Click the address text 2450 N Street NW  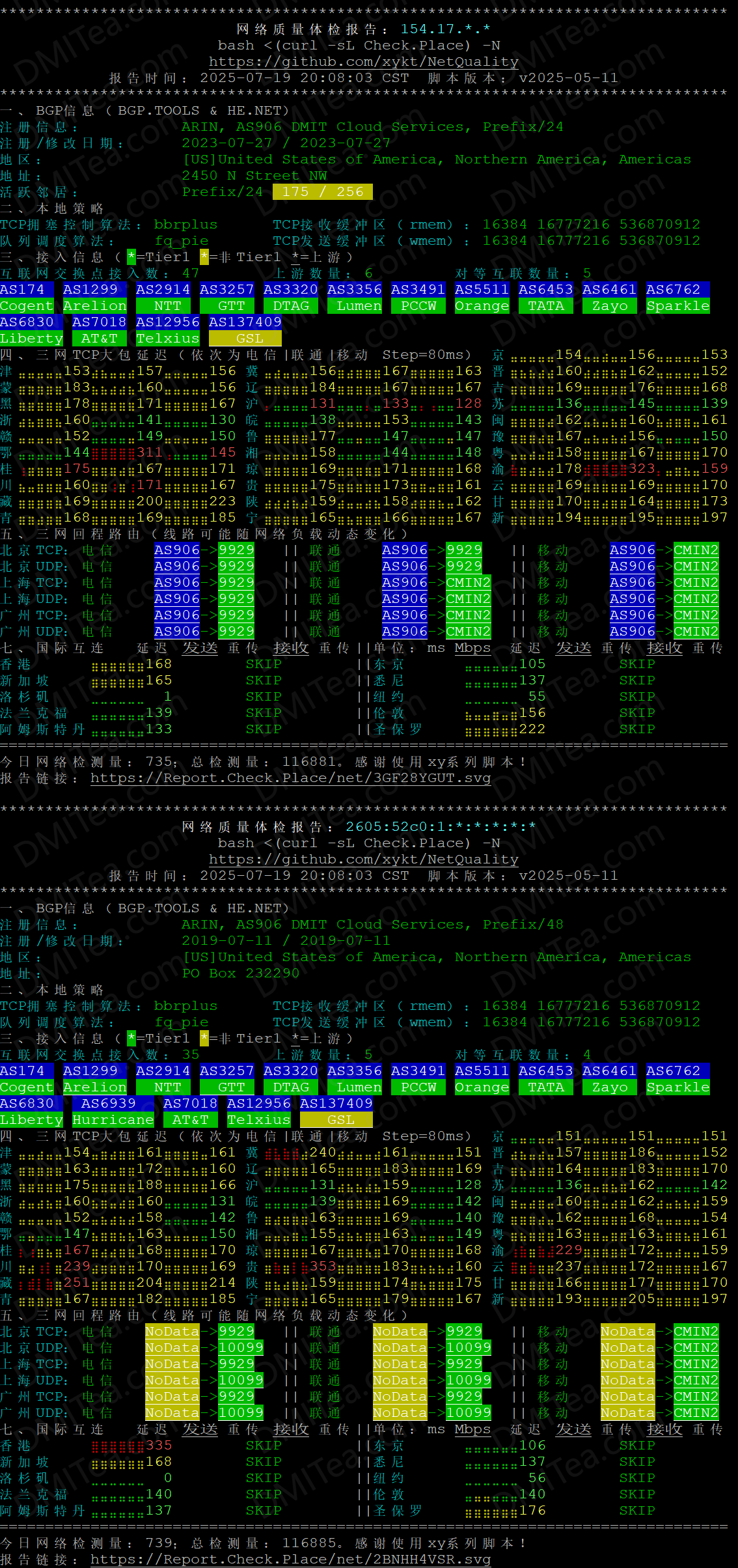point(254,176)
